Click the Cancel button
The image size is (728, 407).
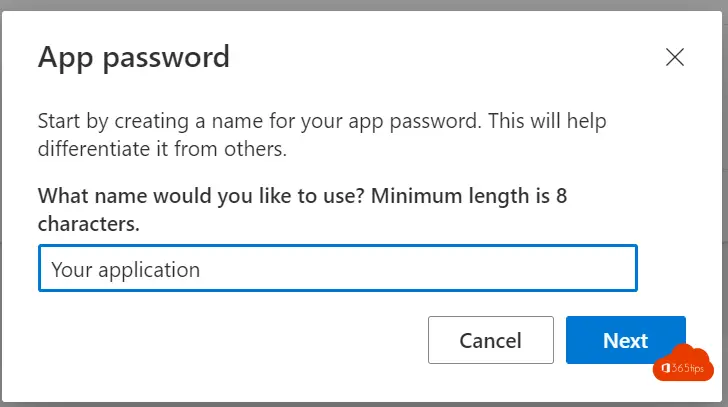point(491,340)
